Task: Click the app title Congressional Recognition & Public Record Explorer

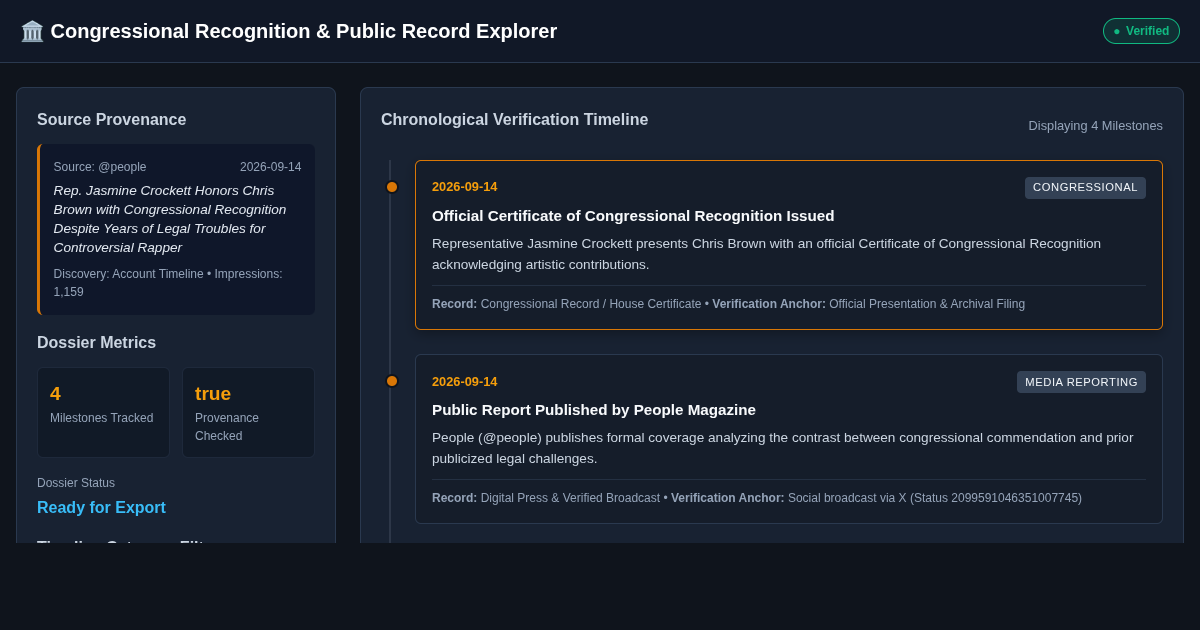Action: [304, 31]
